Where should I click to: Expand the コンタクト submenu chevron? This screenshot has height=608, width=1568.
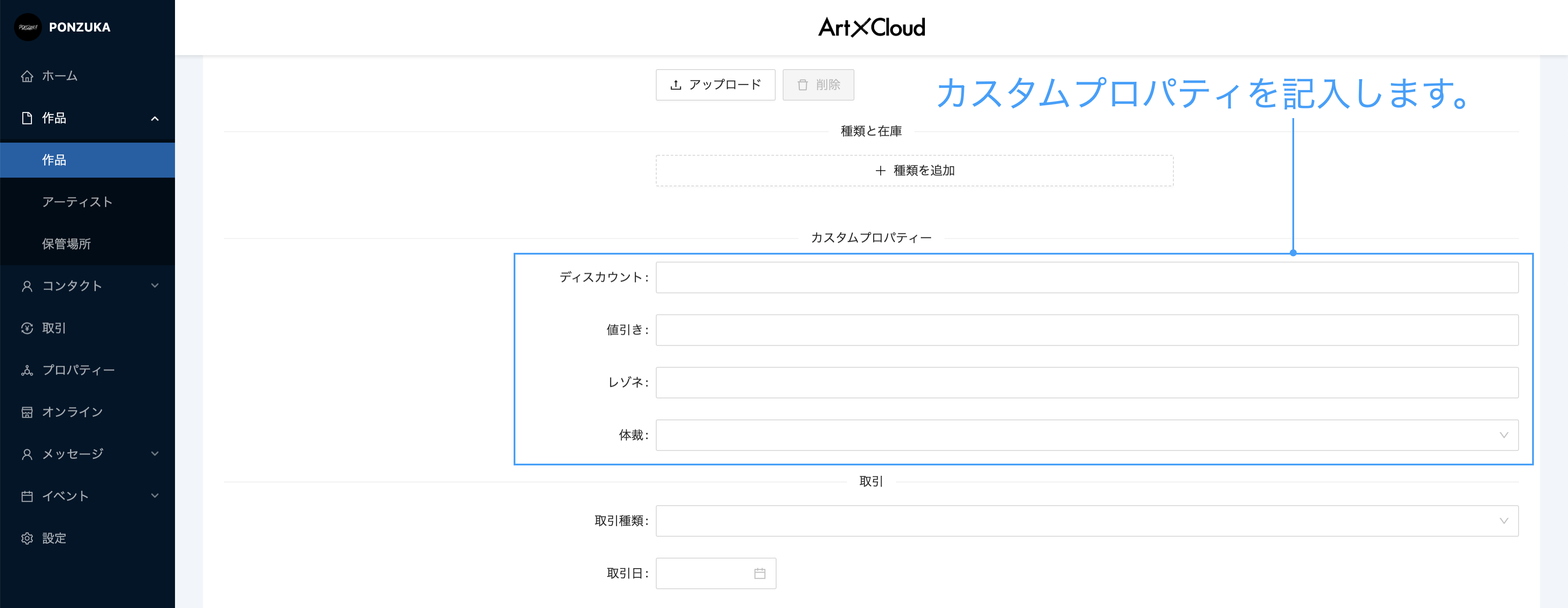click(x=154, y=286)
